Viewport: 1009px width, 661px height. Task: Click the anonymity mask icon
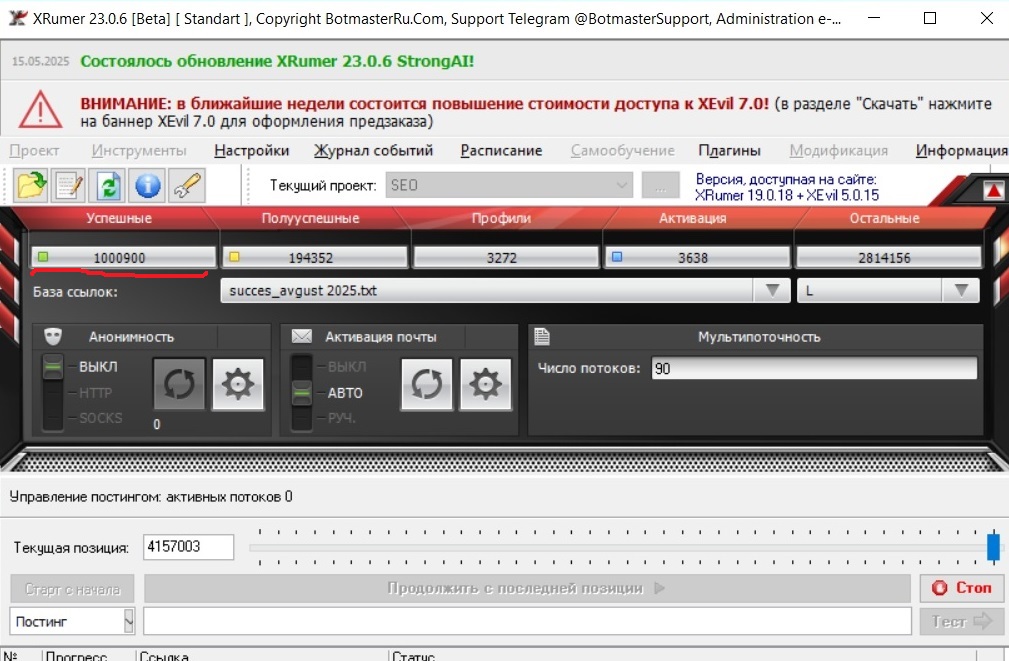53,336
